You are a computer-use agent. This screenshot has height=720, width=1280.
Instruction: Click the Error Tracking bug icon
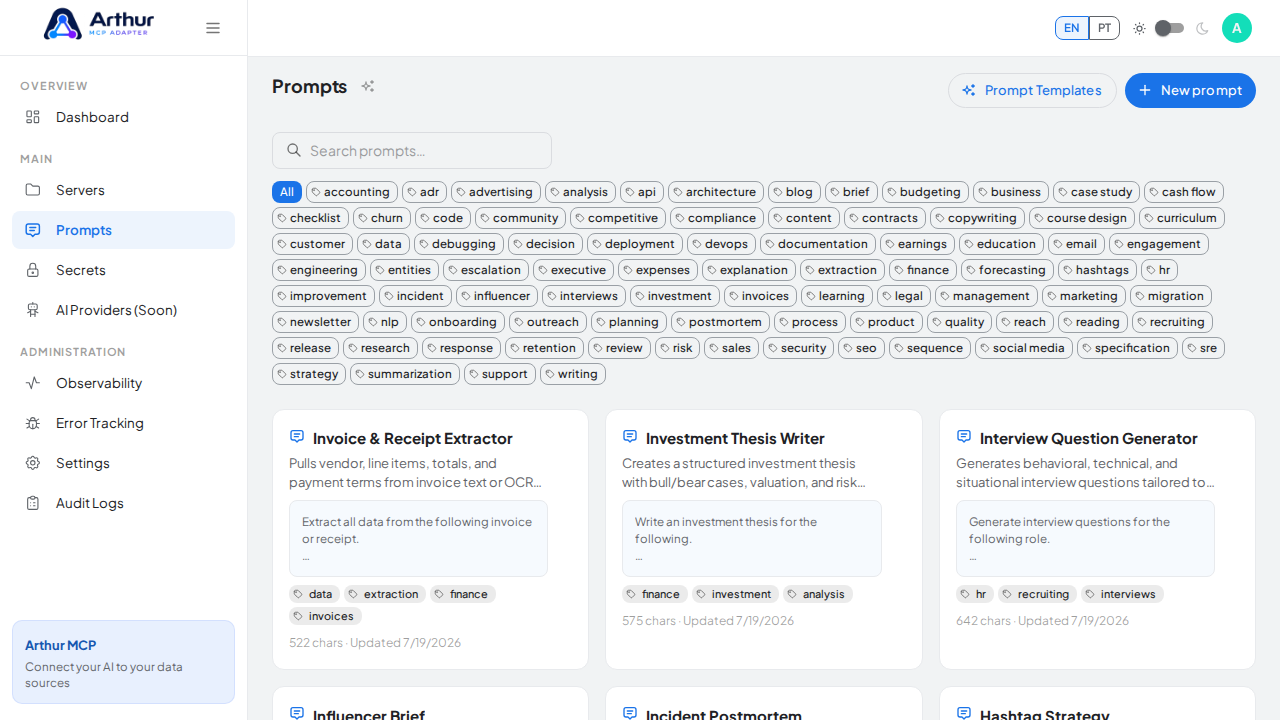click(x=33, y=423)
